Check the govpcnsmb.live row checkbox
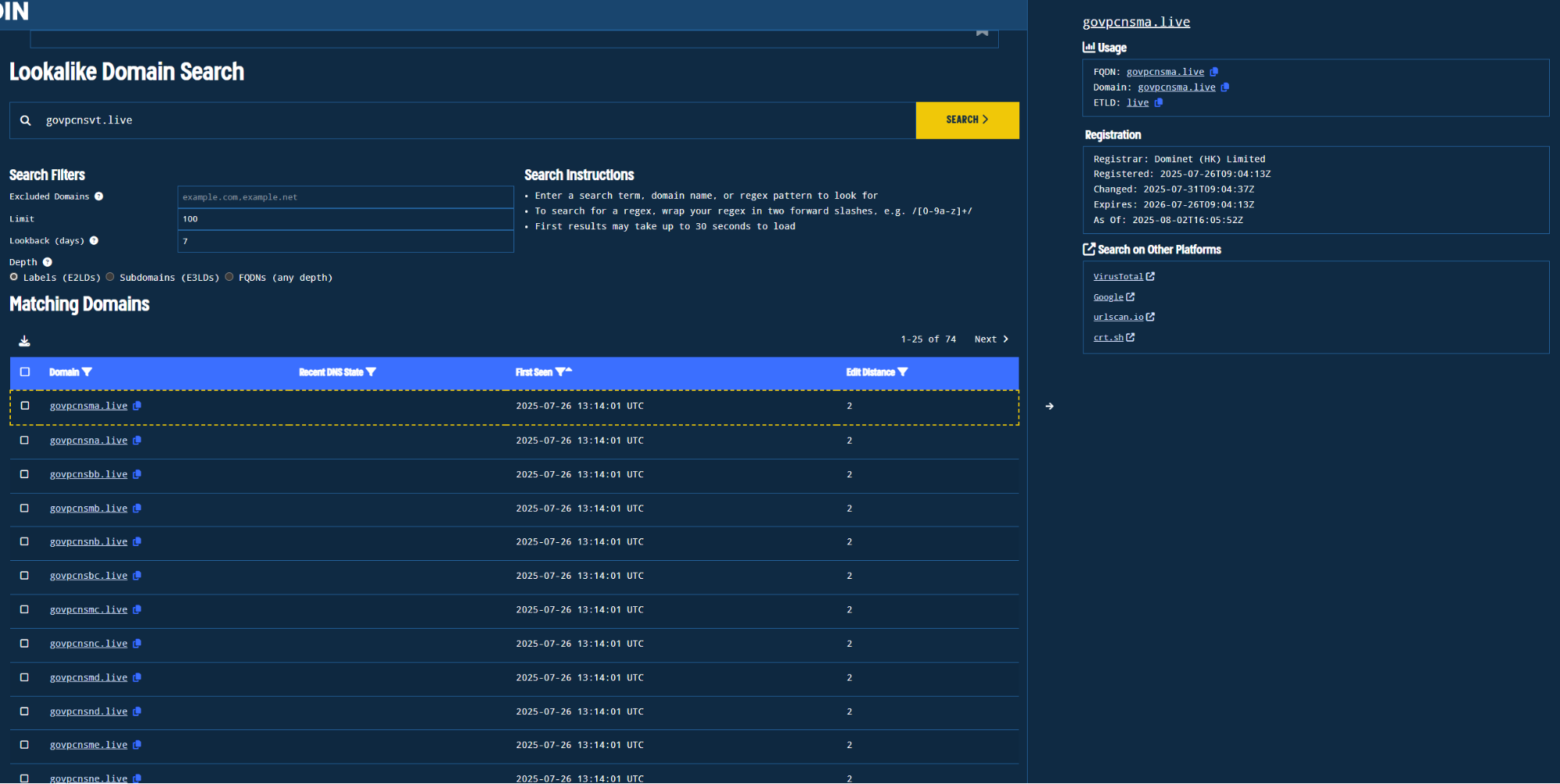1560x784 pixels. (x=25, y=509)
